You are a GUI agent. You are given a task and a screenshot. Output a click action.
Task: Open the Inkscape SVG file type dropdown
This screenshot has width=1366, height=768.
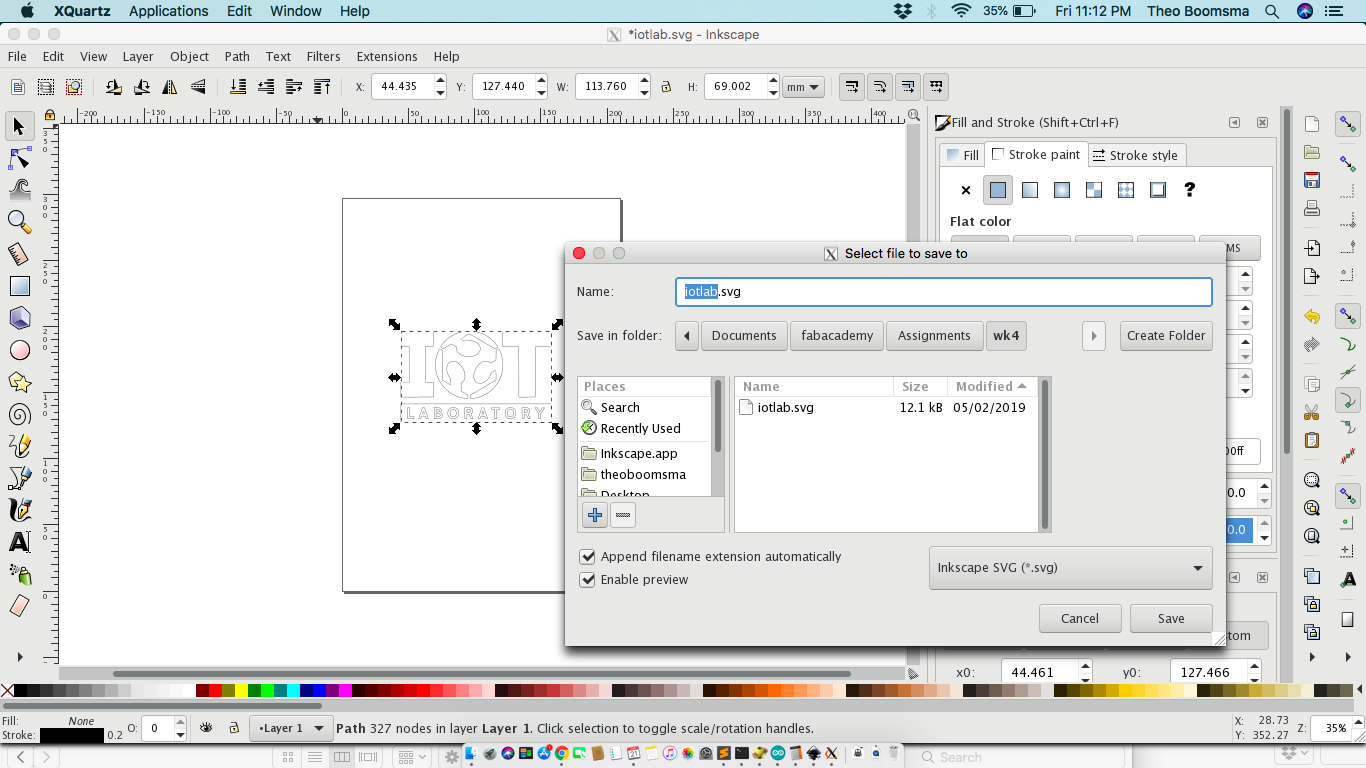[x=1070, y=568]
